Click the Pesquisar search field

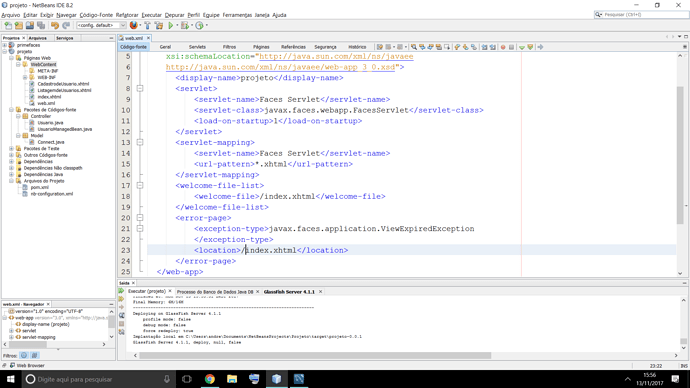[x=642, y=15]
